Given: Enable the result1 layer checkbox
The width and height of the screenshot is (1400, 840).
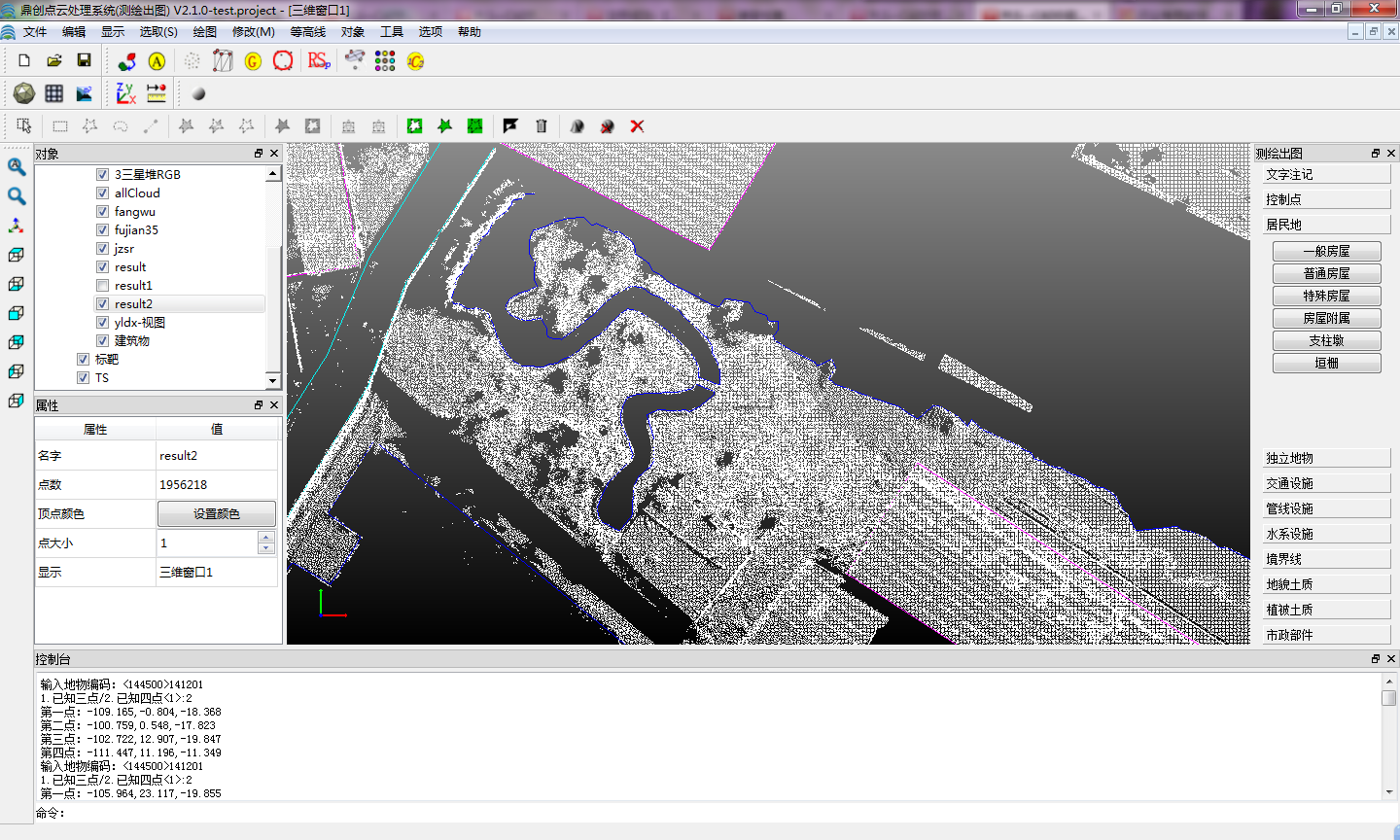Looking at the screenshot, I should pyautogui.click(x=102, y=286).
